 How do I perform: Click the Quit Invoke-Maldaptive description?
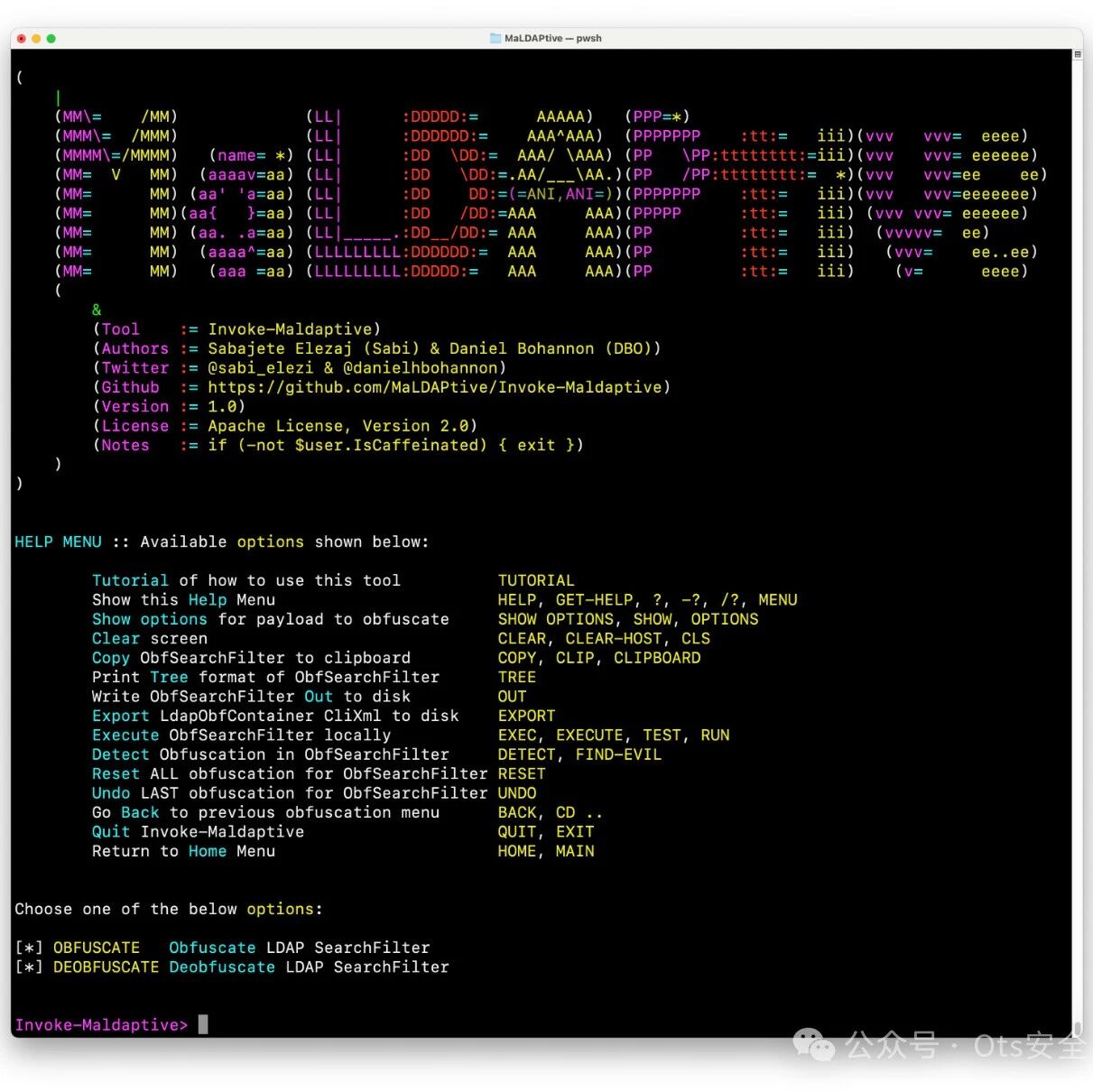click(198, 832)
